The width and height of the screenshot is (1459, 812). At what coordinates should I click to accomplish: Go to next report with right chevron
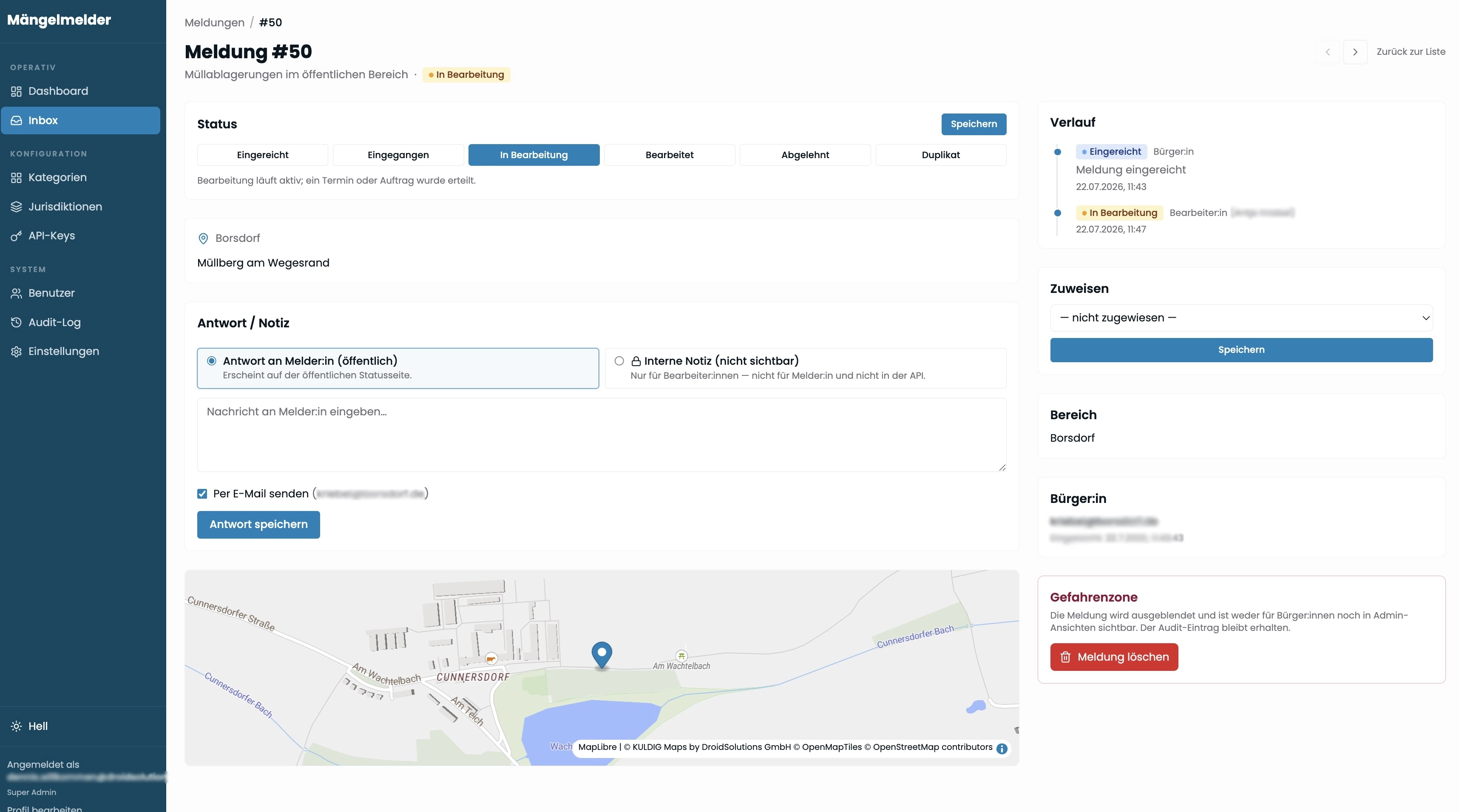tap(1355, 51)
